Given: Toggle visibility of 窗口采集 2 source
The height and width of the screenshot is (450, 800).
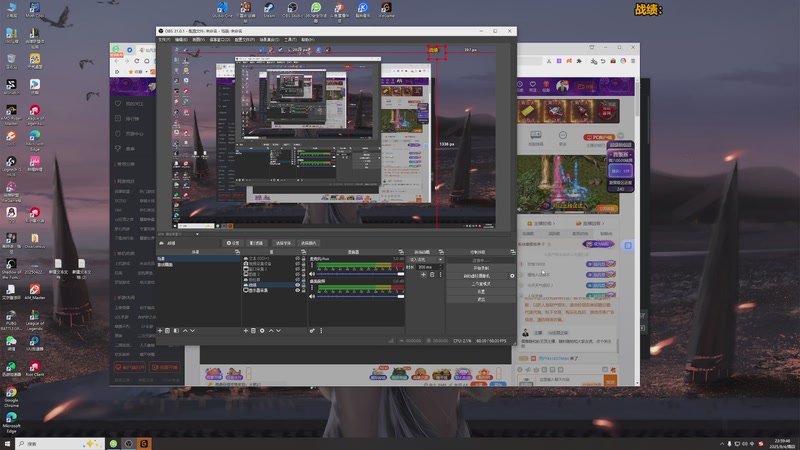Looking at the screenshot, I should pos(297,269).
